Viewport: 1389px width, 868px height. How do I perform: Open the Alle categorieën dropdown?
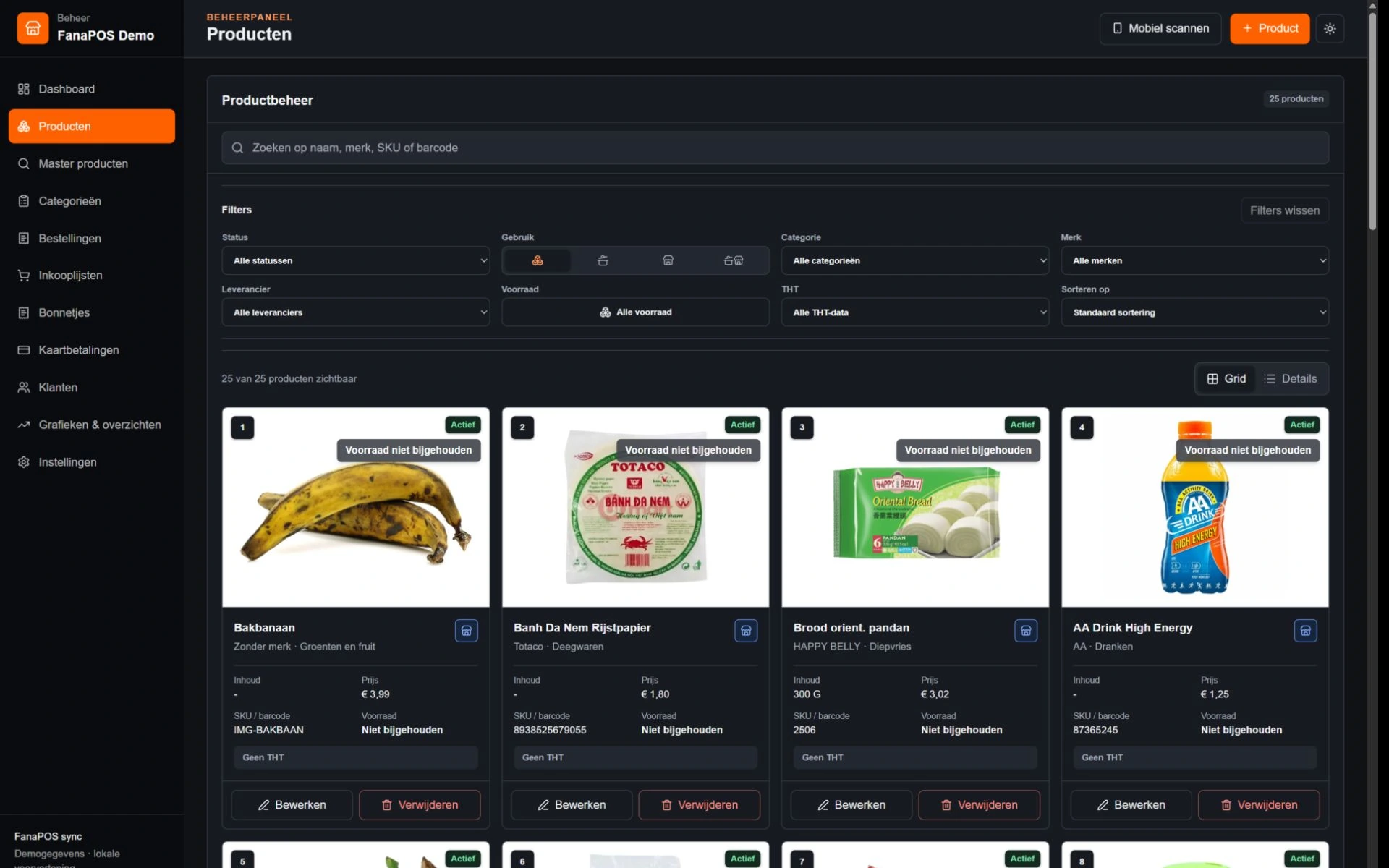[915, 260]
